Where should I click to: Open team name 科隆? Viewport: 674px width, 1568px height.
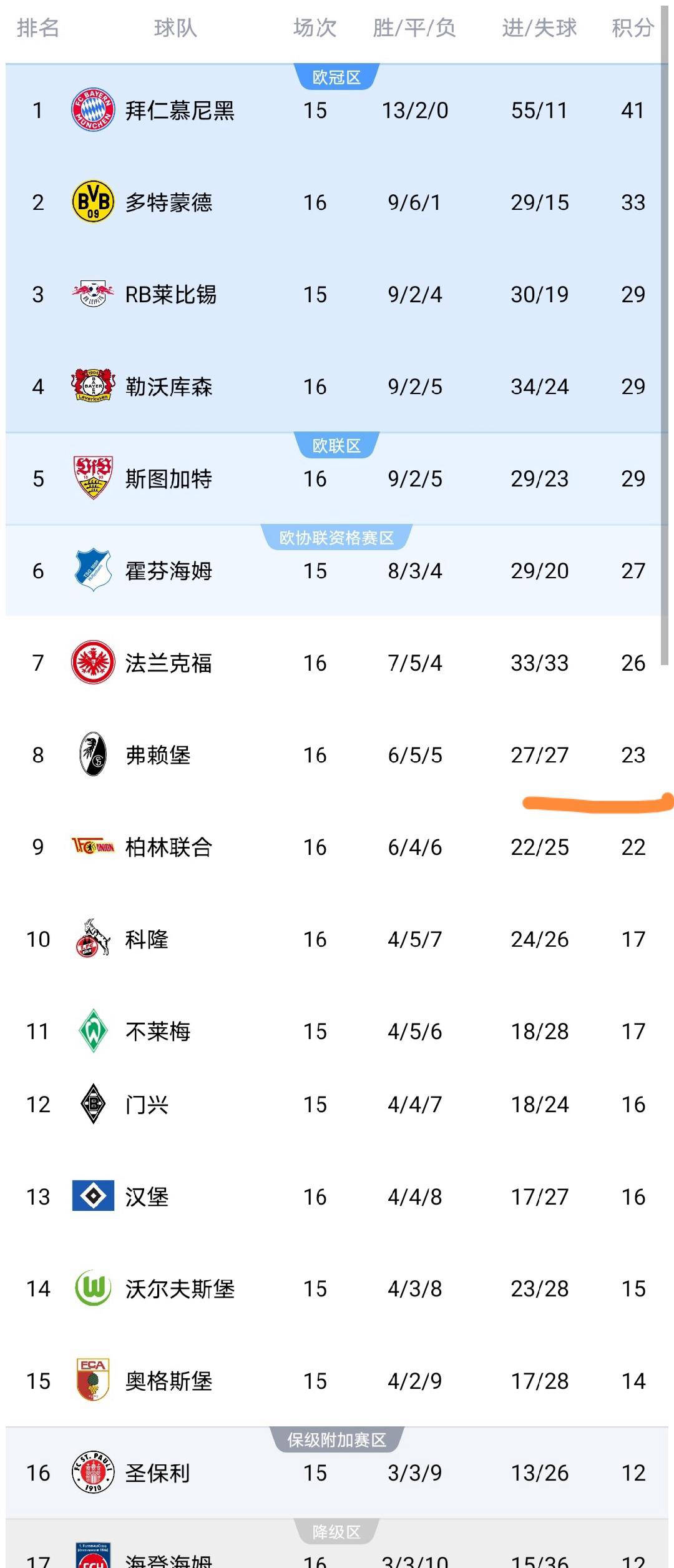[147, 939]
